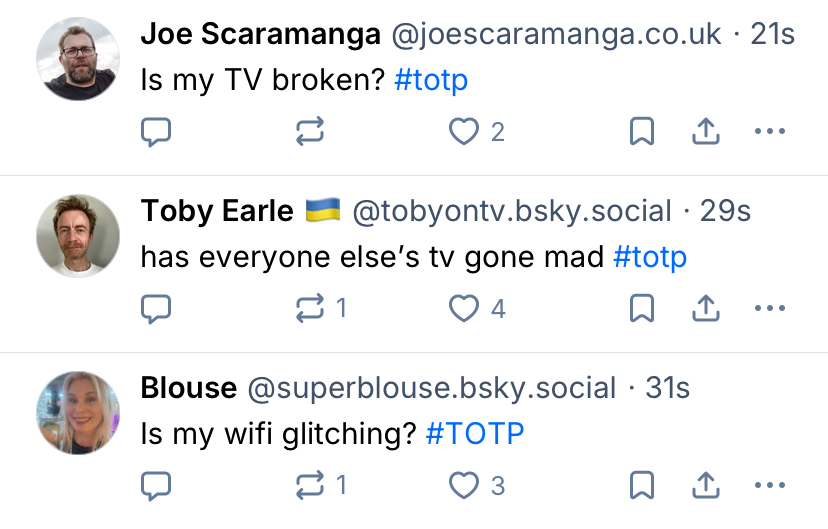The width and height of the screenshot is (828, 529).
Task: View Joe Scaramanga's profile picture
Action: [78, 58]
